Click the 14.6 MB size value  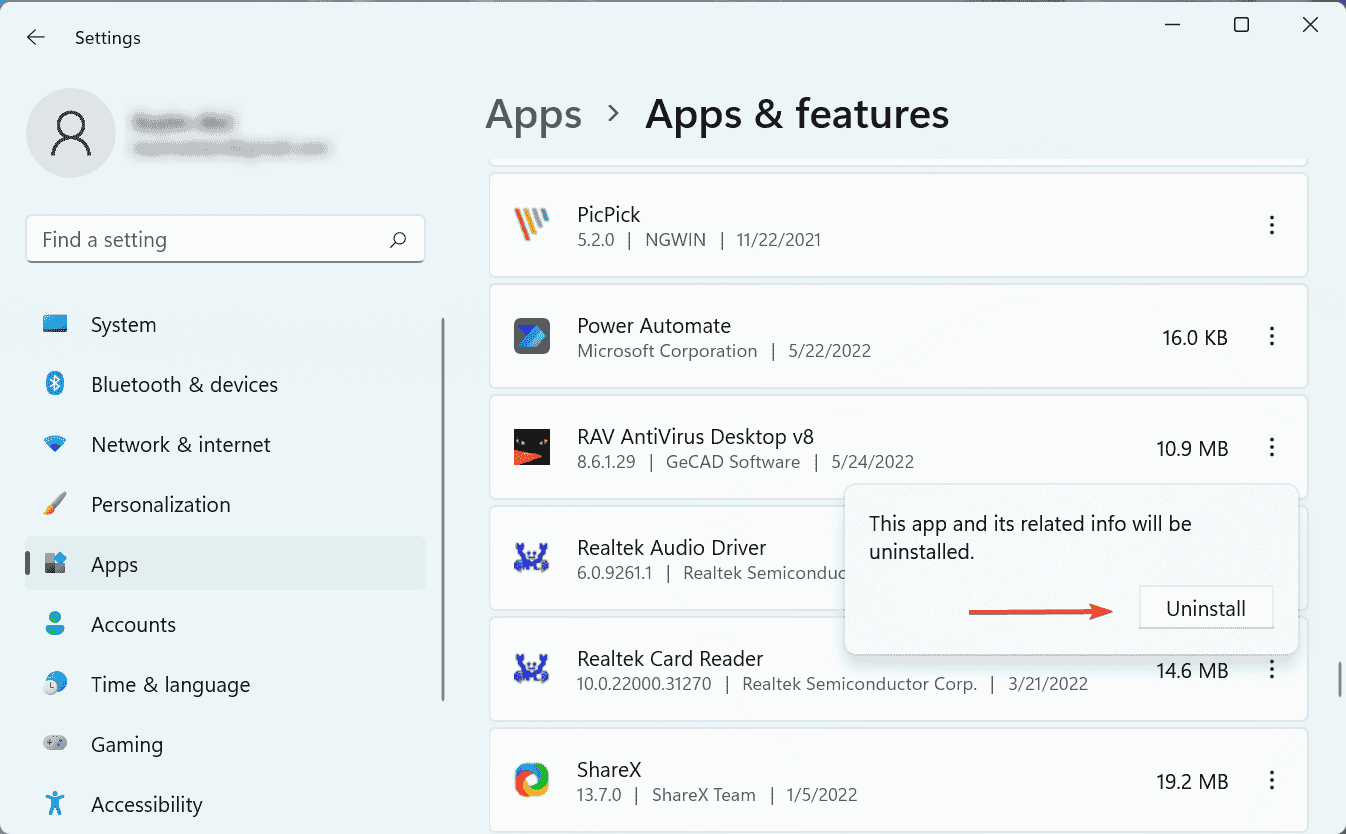pyautogui.click(x=1193, y=671)
